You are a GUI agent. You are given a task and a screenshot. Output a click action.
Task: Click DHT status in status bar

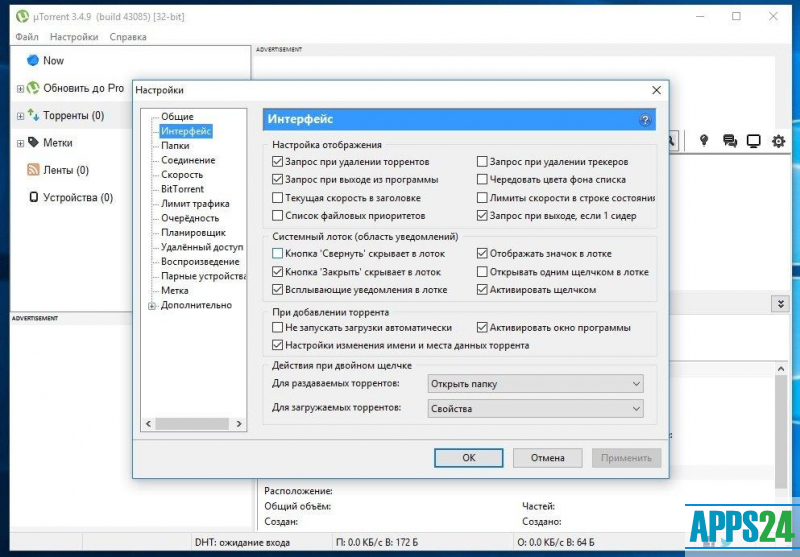[x=242, y=542]
